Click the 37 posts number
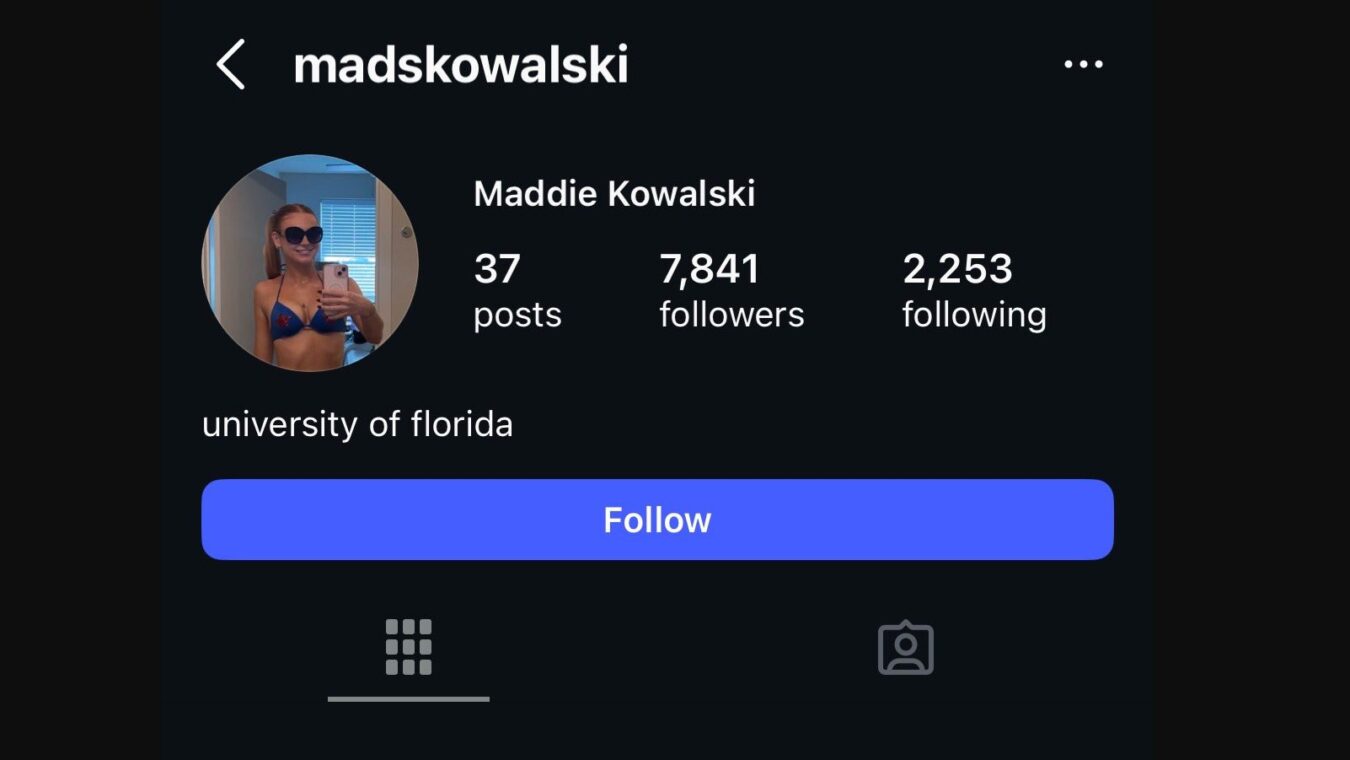Screen dimensions: 1350x760 pyautogui.click(x=497, y=269)
